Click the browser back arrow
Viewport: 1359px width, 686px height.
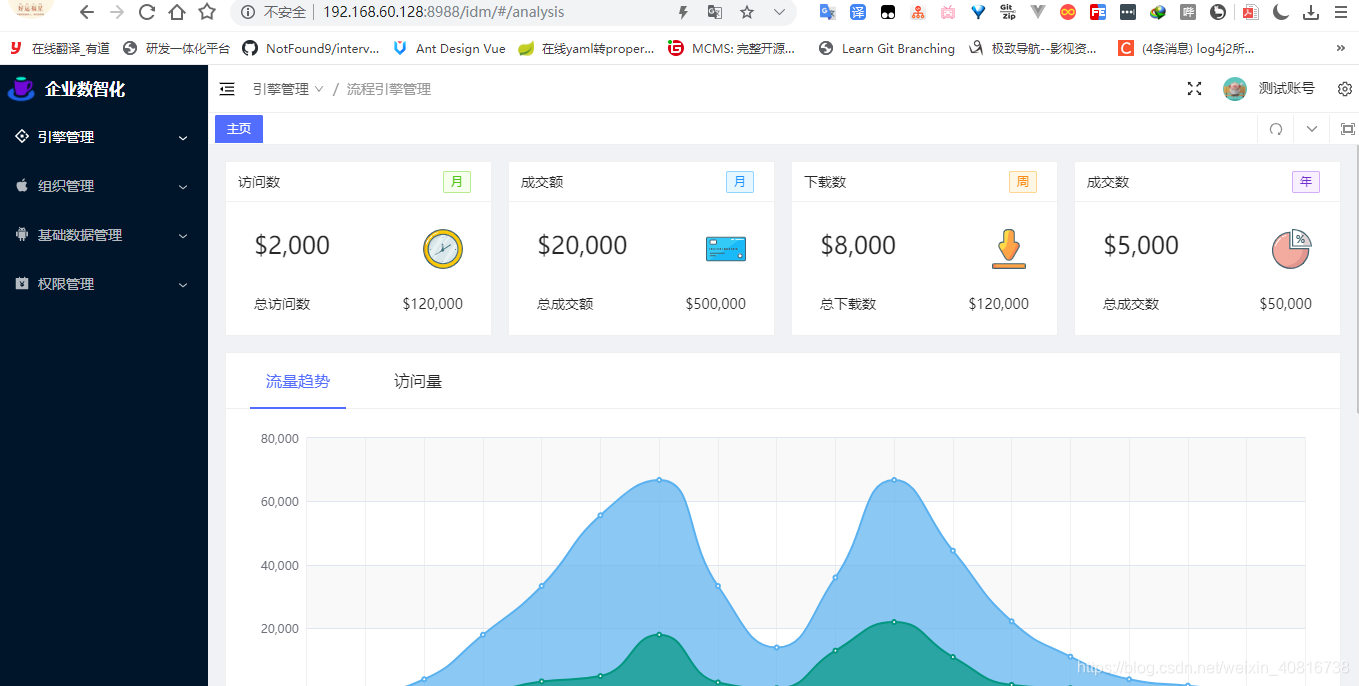(x=87, y=13)
